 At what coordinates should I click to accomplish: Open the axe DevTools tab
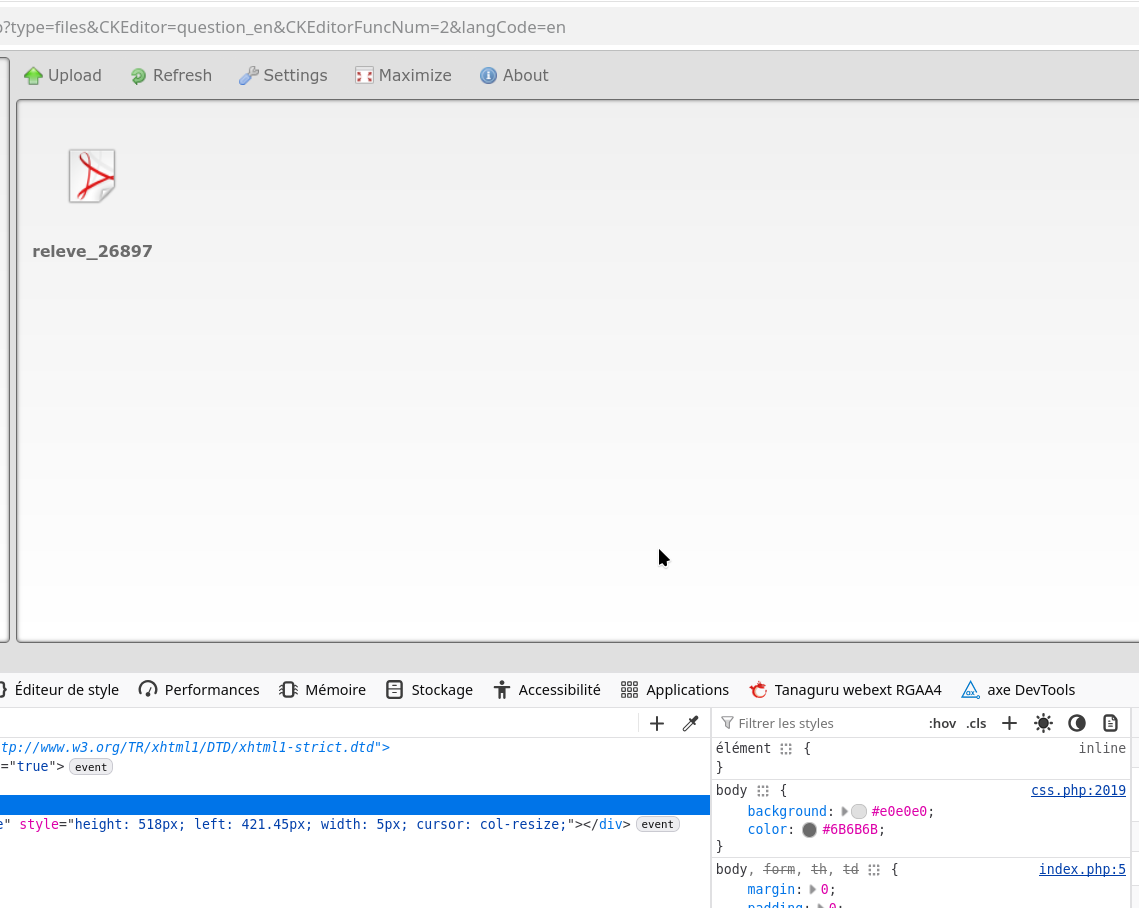[x=1018, y=690]
